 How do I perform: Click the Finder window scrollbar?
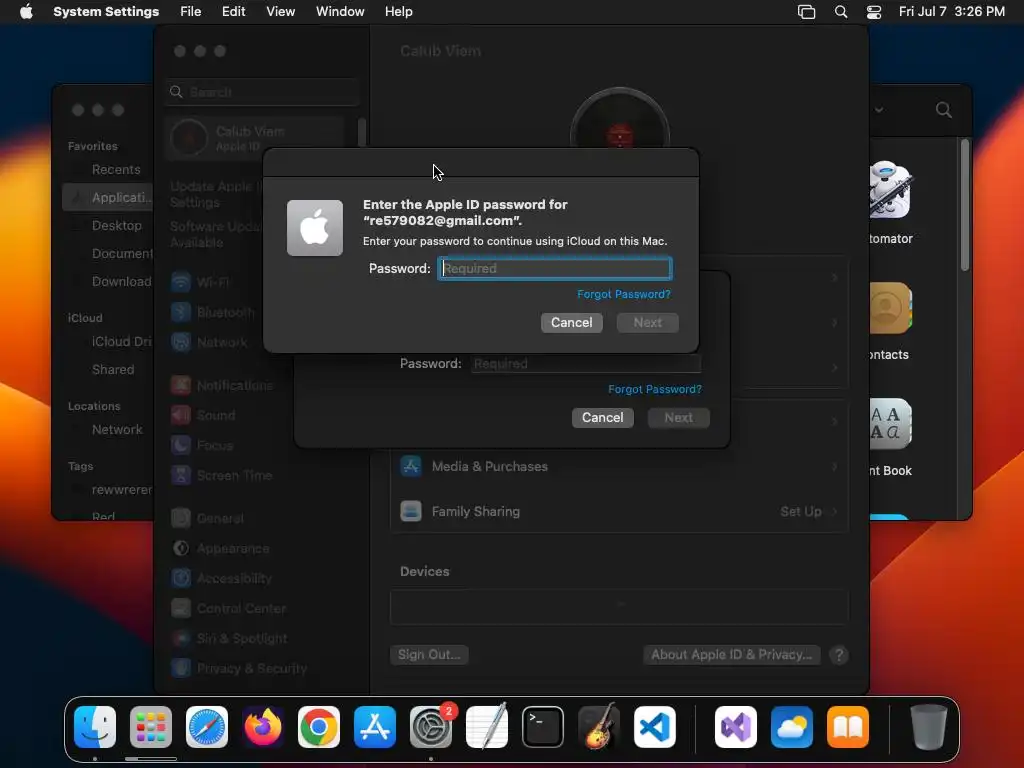point(965,204)
